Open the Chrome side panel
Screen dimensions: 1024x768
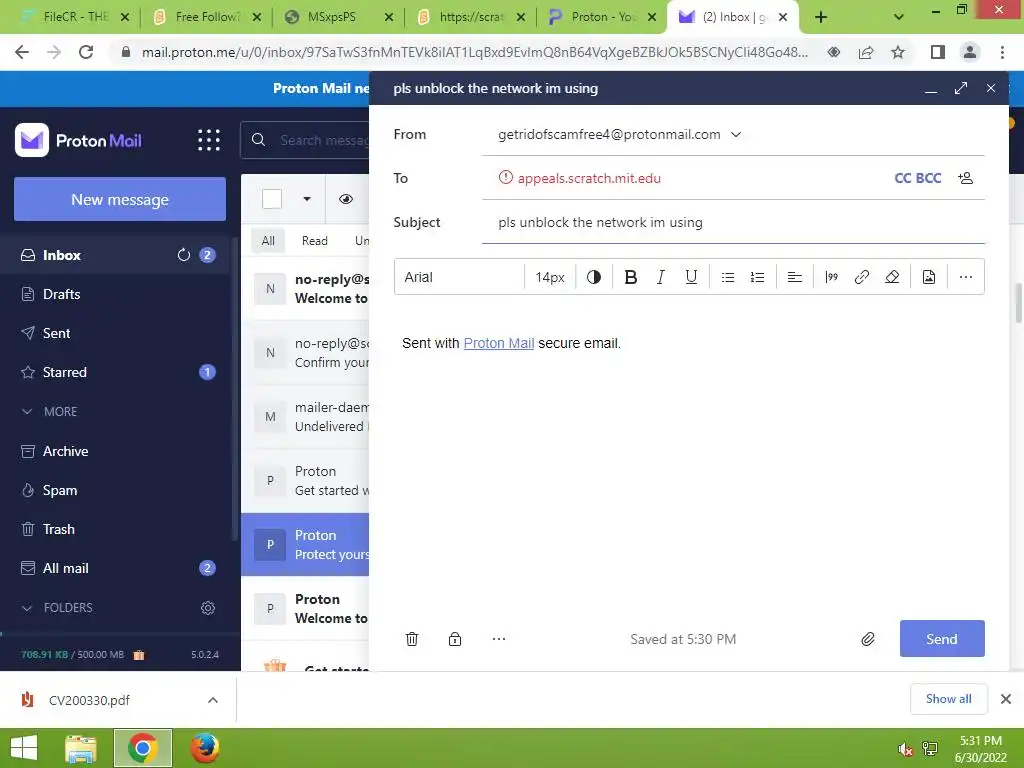click(938, 52)
